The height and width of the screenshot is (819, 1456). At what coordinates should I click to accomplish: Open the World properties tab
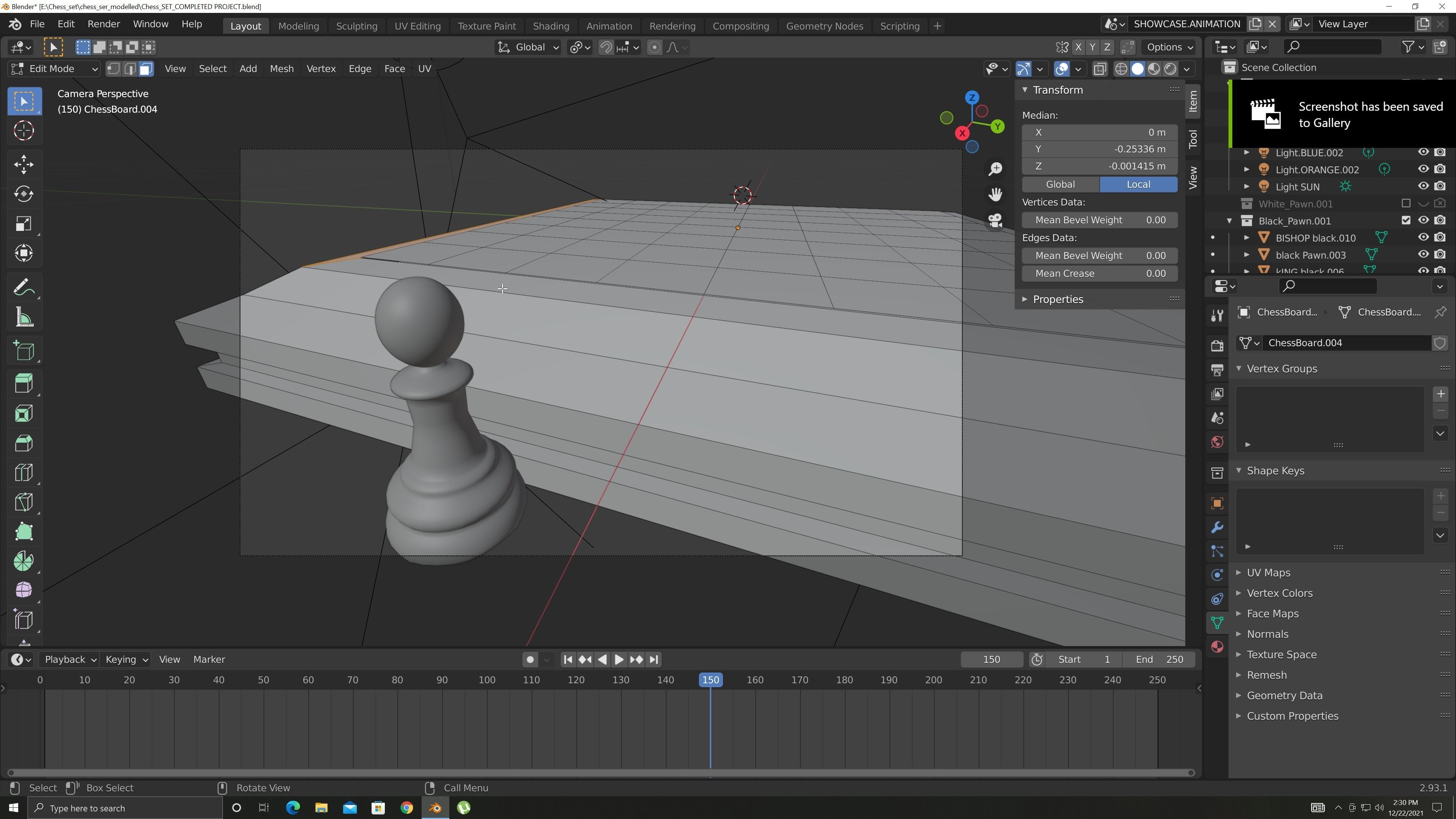click(1217, 442)
